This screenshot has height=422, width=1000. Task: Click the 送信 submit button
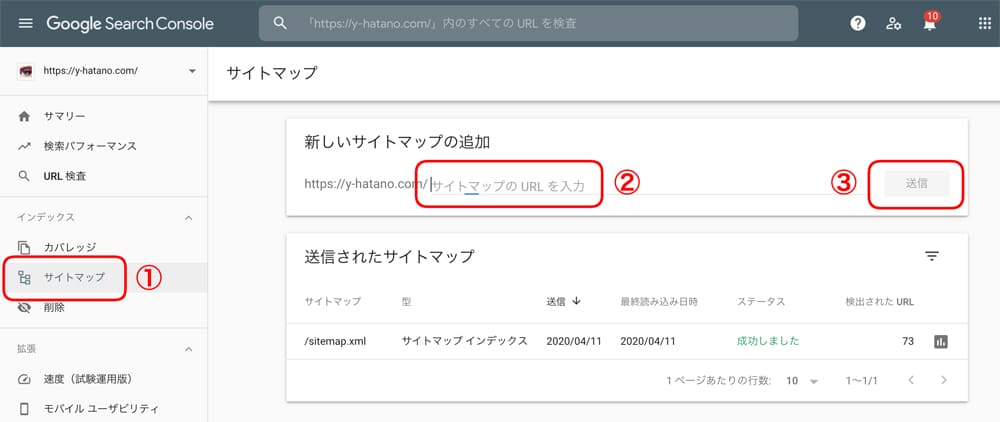click(916, 184)
